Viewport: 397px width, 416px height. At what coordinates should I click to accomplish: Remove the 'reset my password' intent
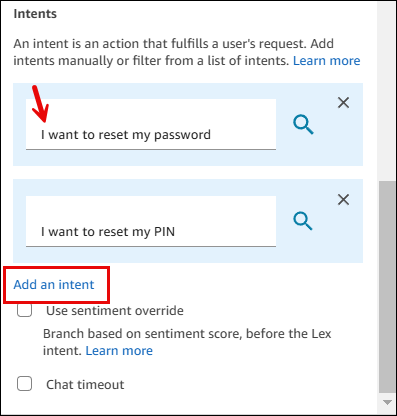click(343, 103)
